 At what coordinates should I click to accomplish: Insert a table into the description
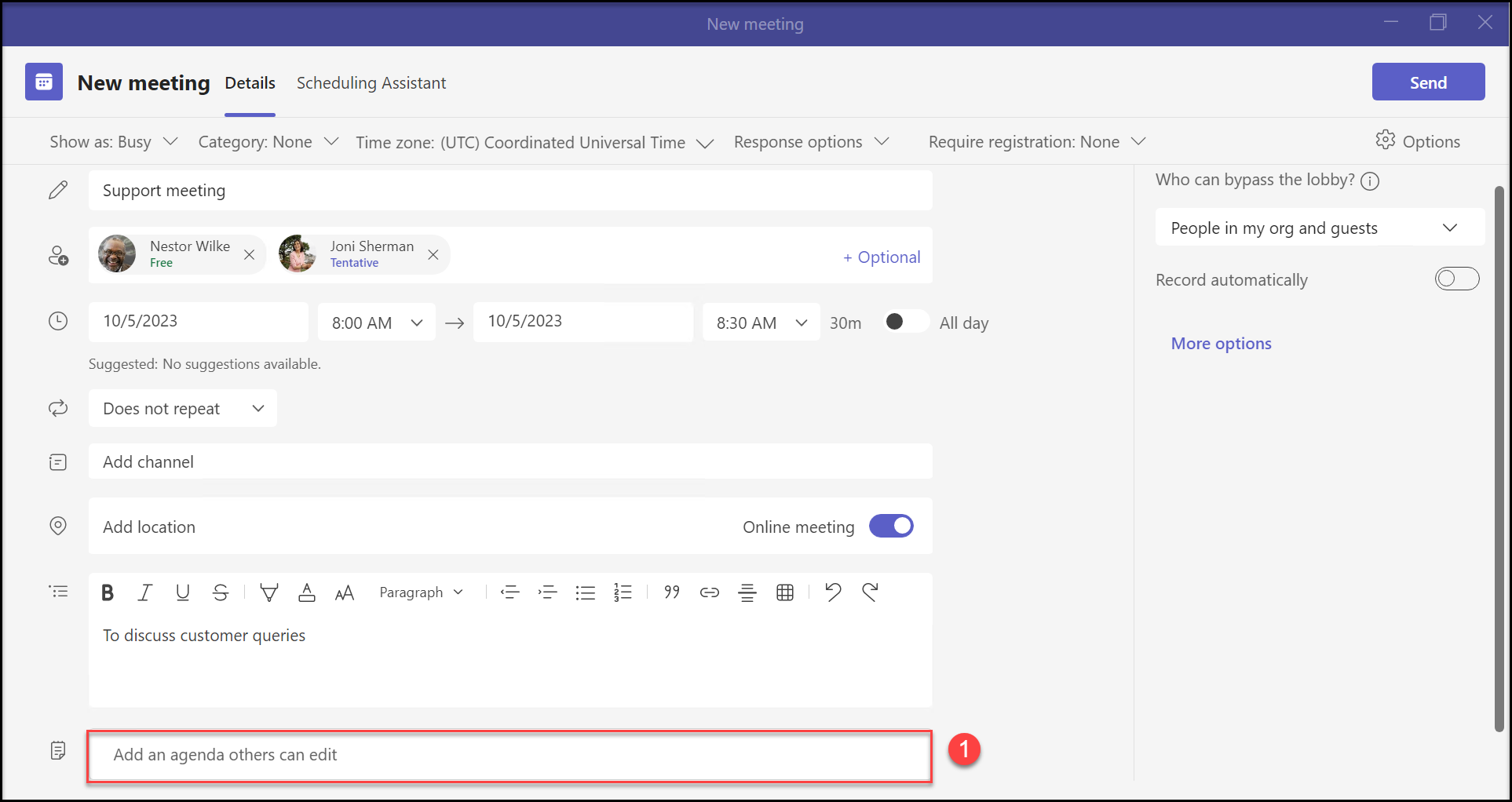(x=785, y=592)
